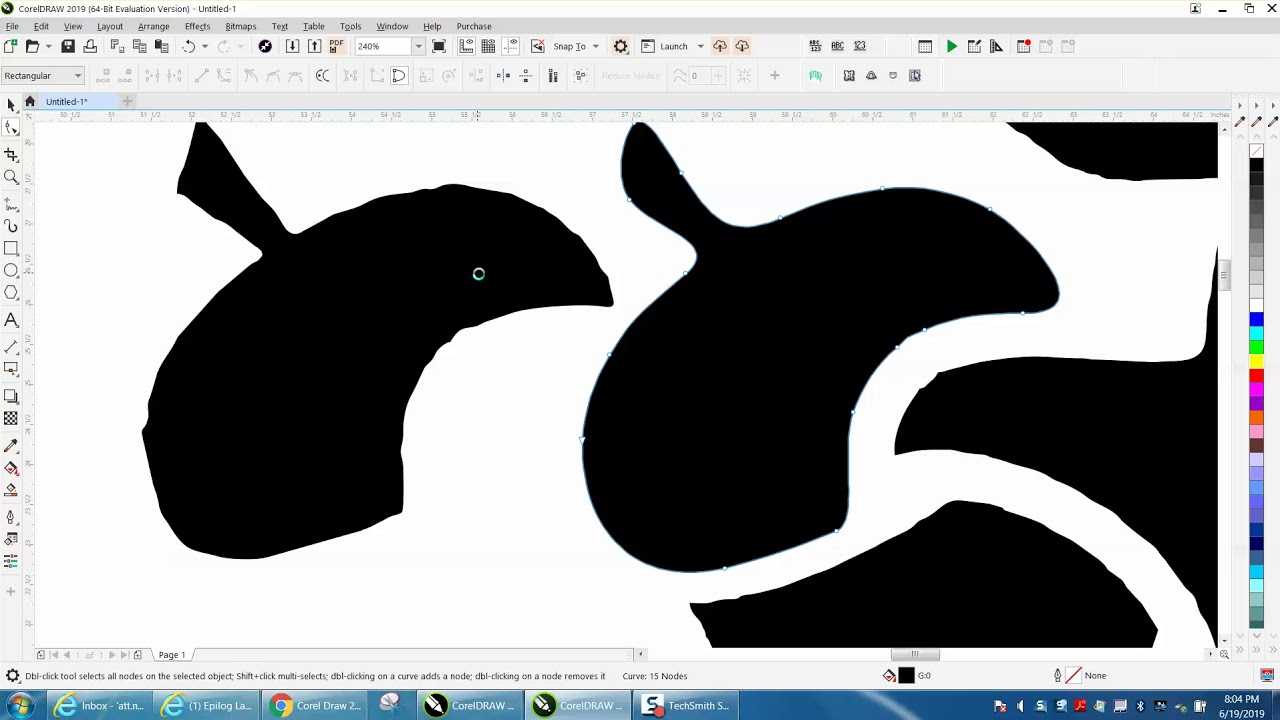This screenshot has width=1280, height=720.
Task: Open the Inbox Internet Explorer taskbar item
Action: tap(100, 705)
